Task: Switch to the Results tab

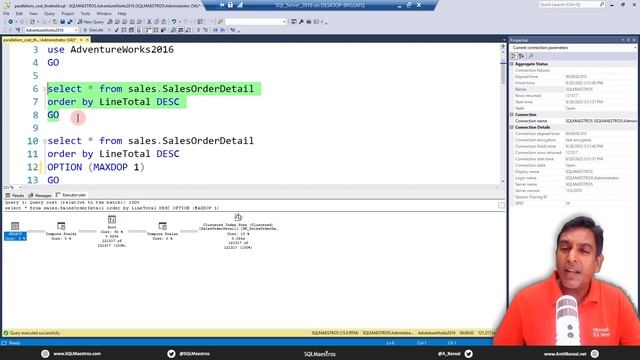Action: point(15,196)
